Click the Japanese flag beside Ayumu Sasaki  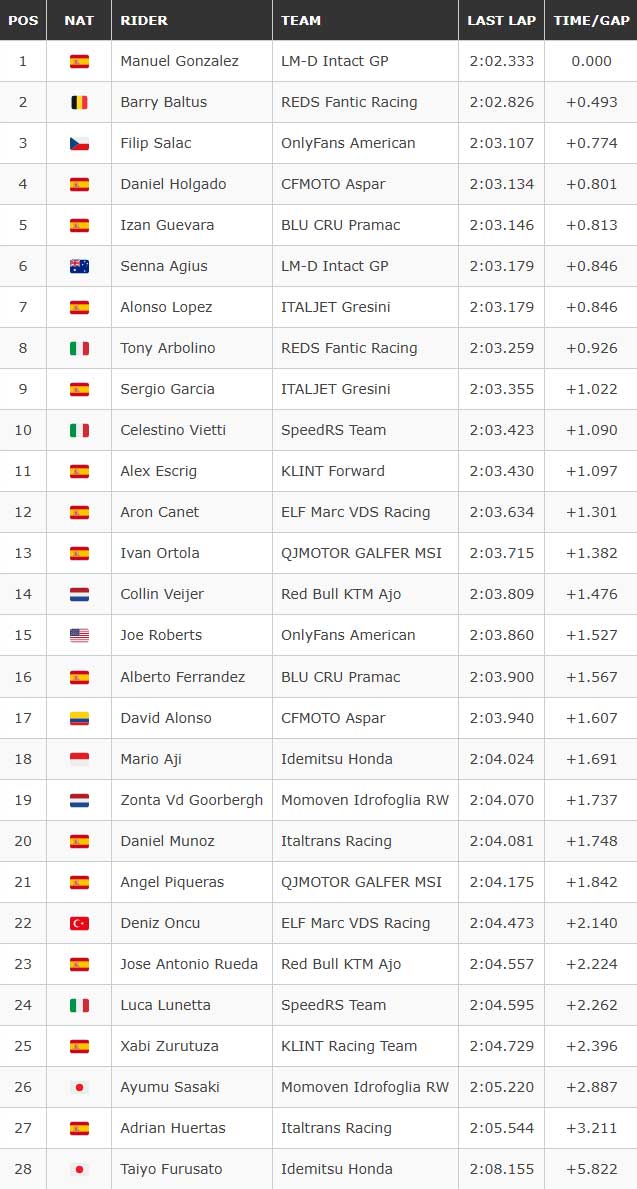79,1087
